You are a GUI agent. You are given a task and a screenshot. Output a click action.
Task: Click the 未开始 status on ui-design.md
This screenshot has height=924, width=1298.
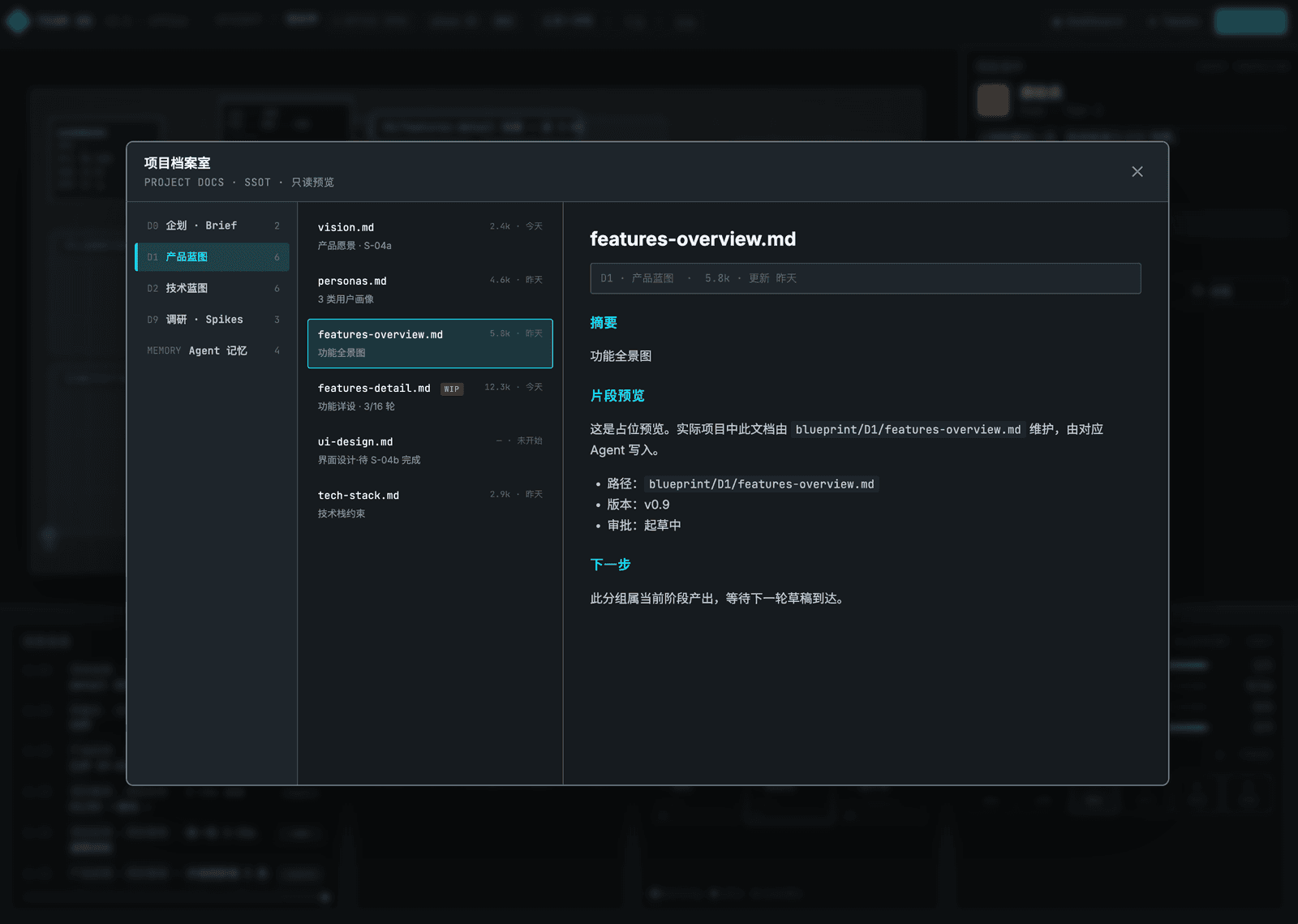[530, 441]
